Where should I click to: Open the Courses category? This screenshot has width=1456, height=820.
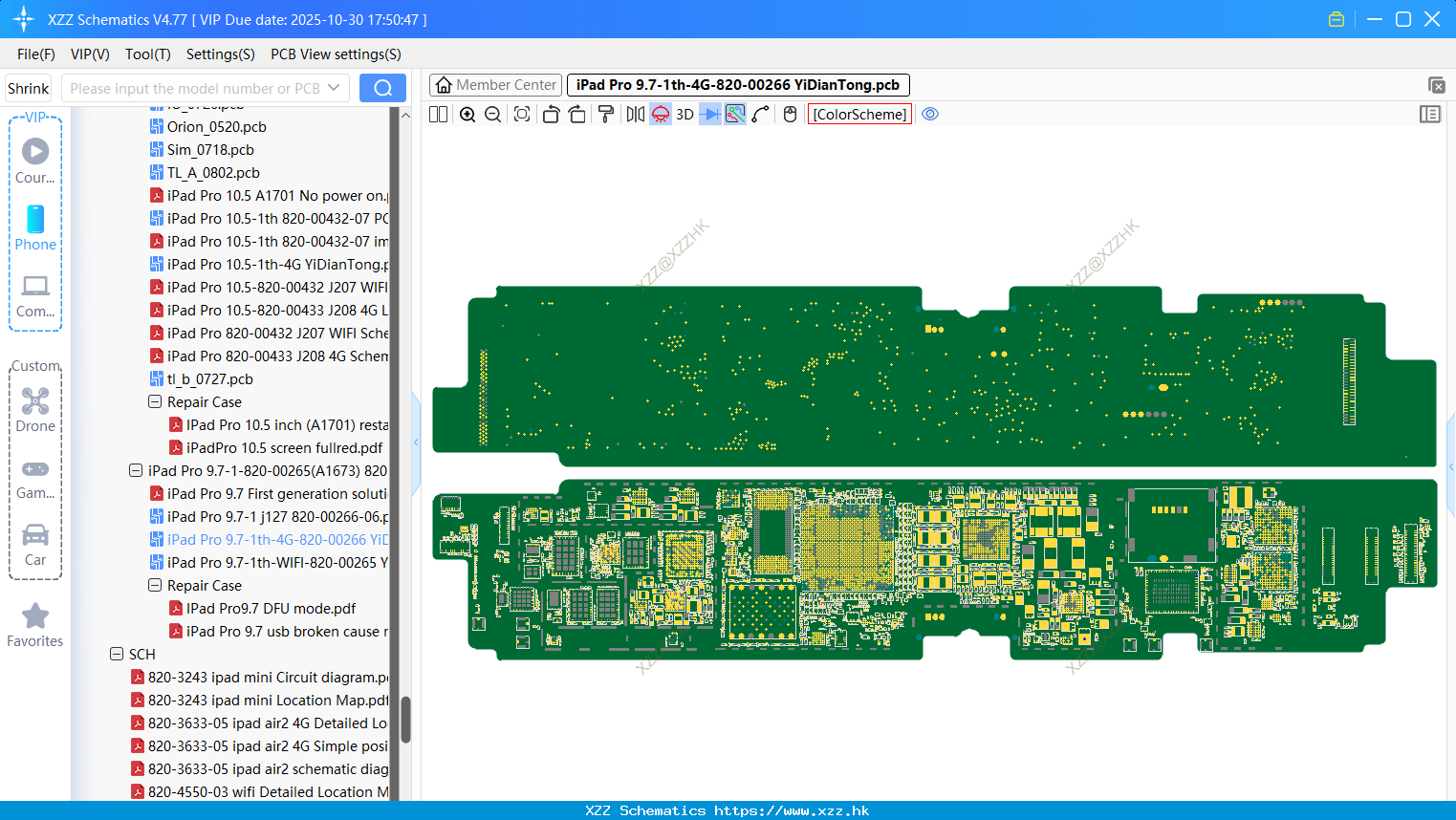click(x=35, y=162)
